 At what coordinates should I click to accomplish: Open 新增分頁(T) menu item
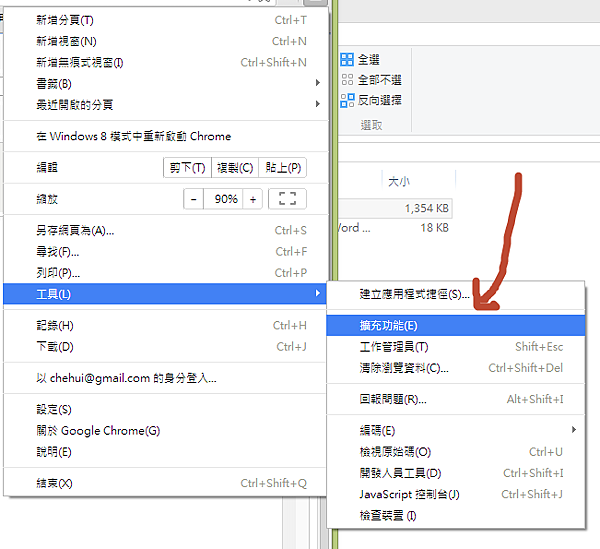165,20
